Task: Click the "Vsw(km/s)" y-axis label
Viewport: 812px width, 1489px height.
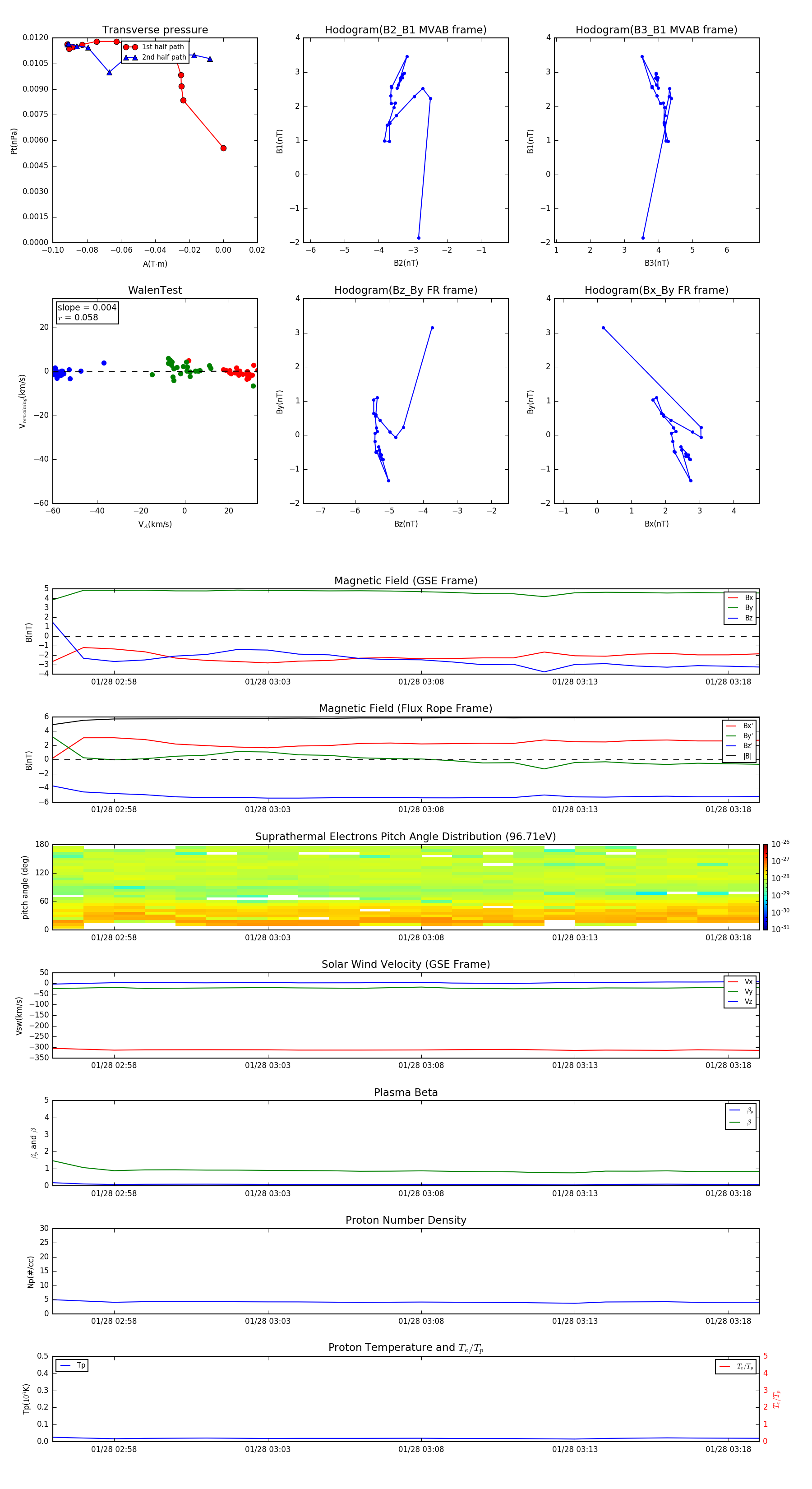Action: point(19,1016)
